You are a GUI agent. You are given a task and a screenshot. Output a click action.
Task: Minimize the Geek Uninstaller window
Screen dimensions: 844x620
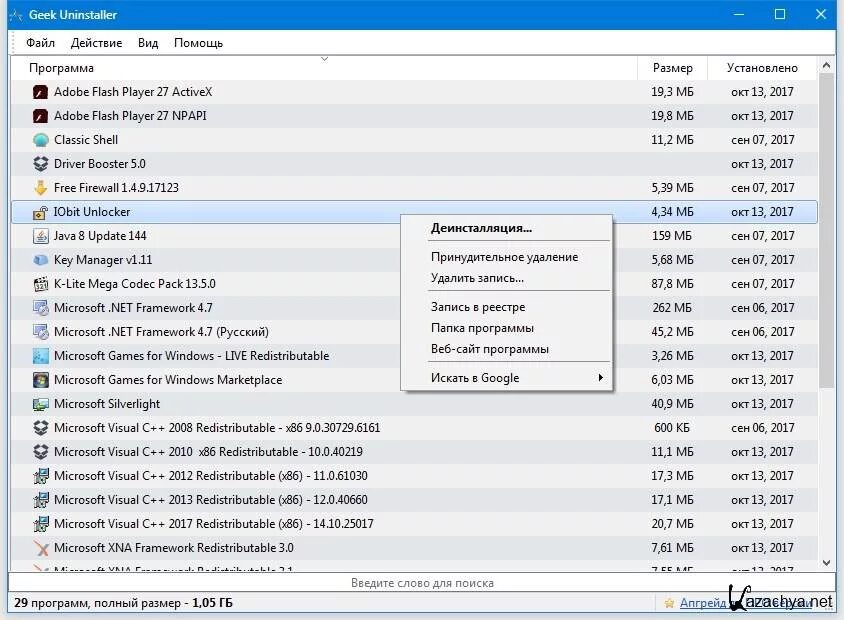[x=738, y=15]
